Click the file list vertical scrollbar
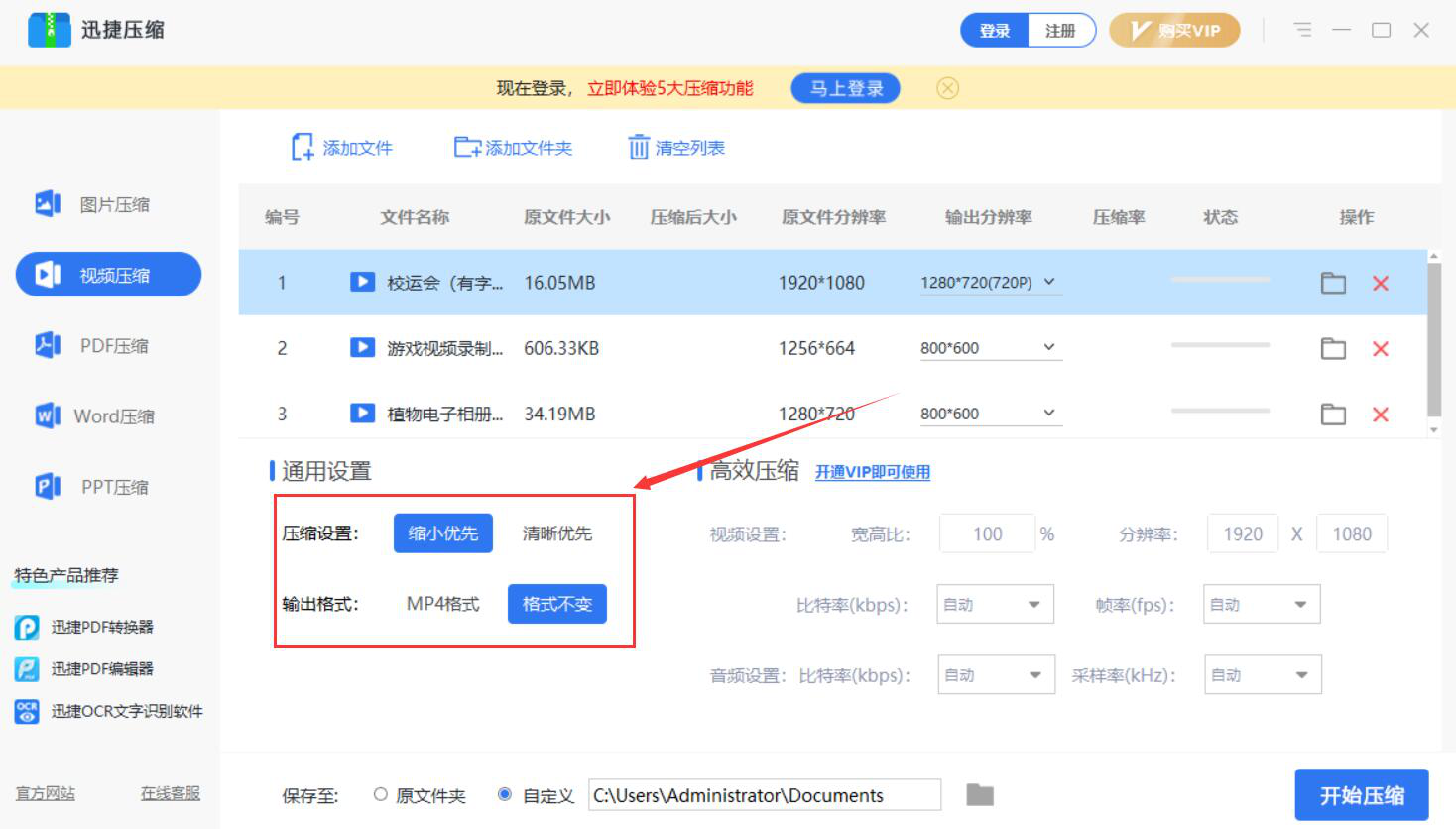The image size is (1456, 829). 1433,341
